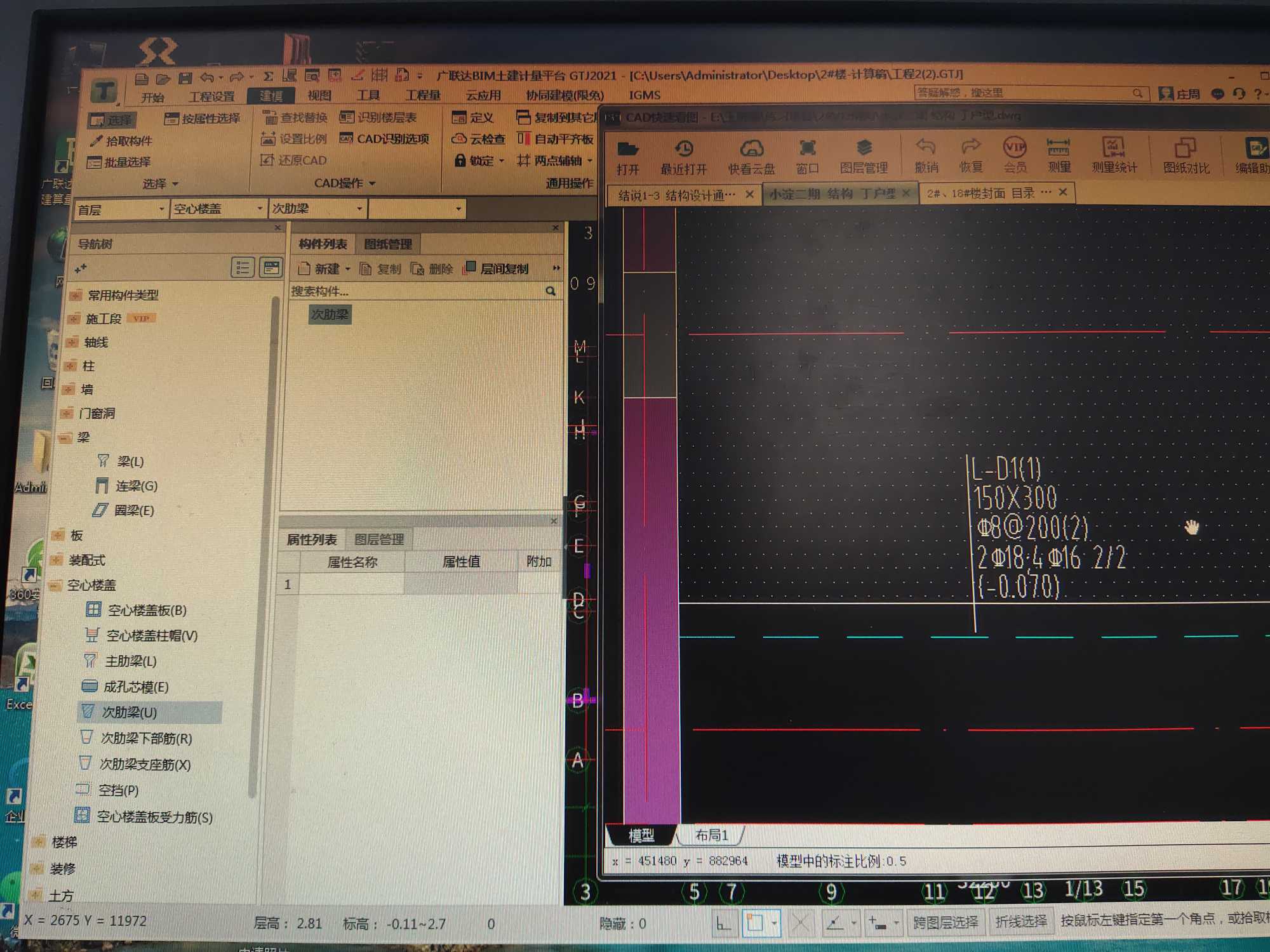Select the 测量 measure tool

click(1059, 156)
